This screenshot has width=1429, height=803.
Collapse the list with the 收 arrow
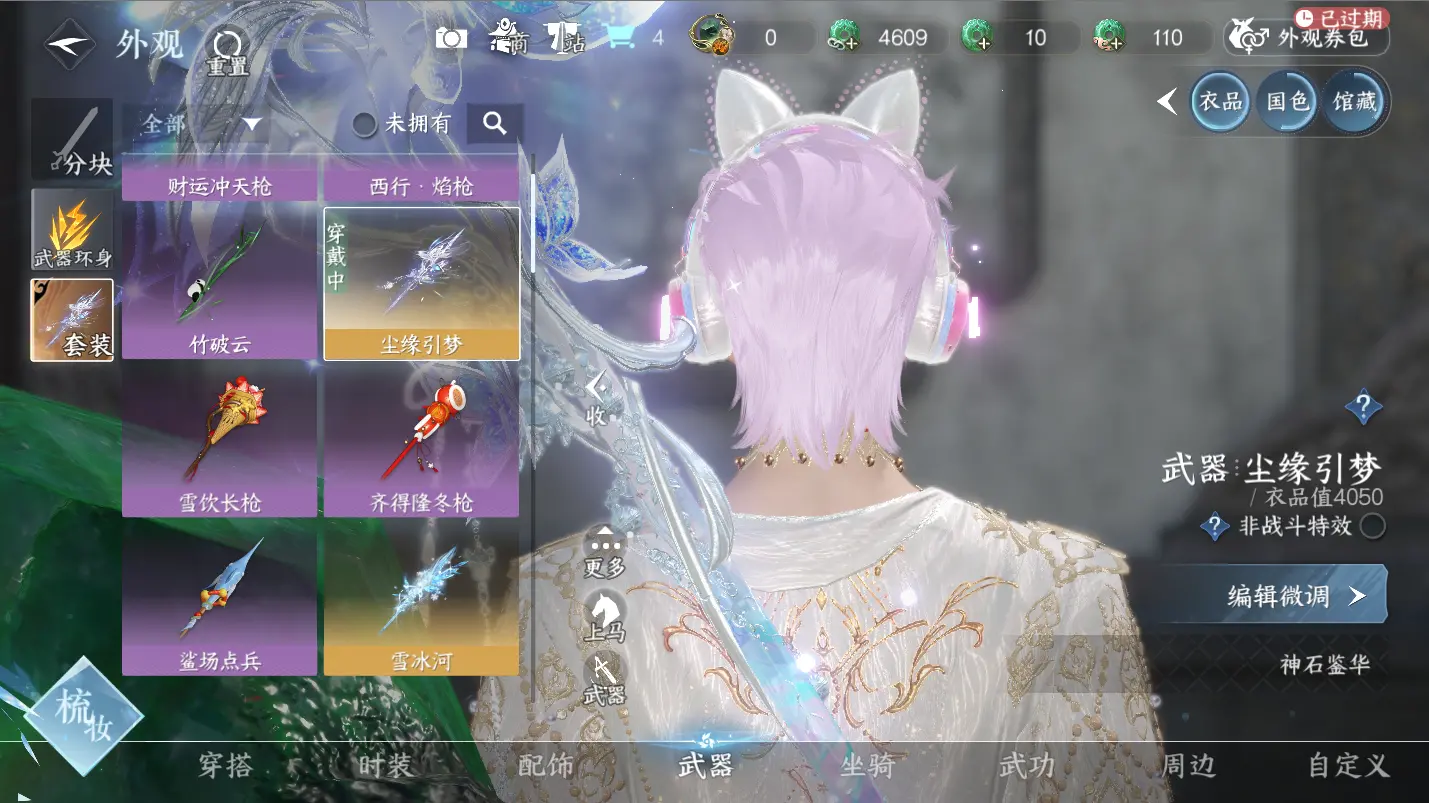(x=596, y=398)
